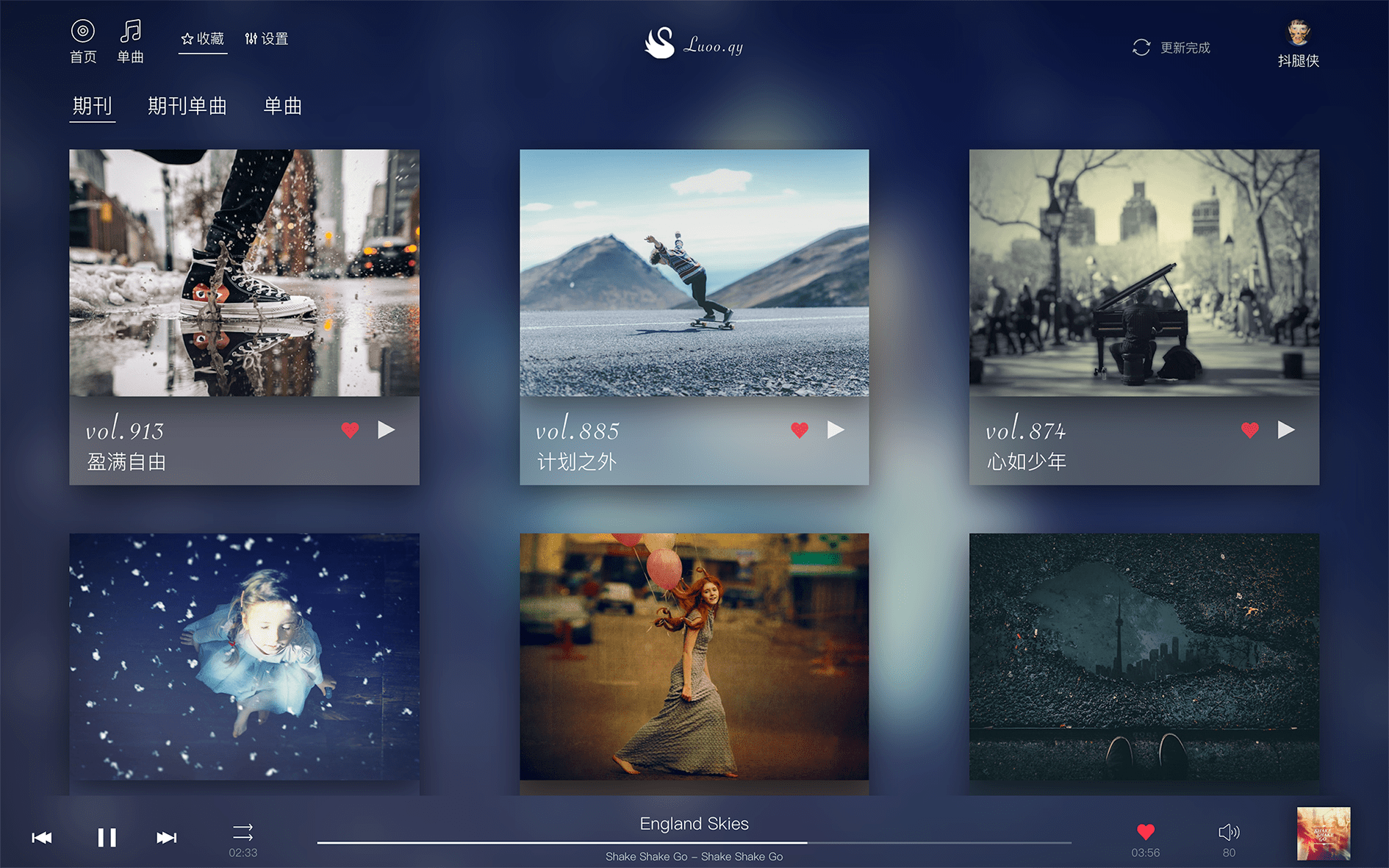Open the girl in snow cover image

tap(244, 656)
